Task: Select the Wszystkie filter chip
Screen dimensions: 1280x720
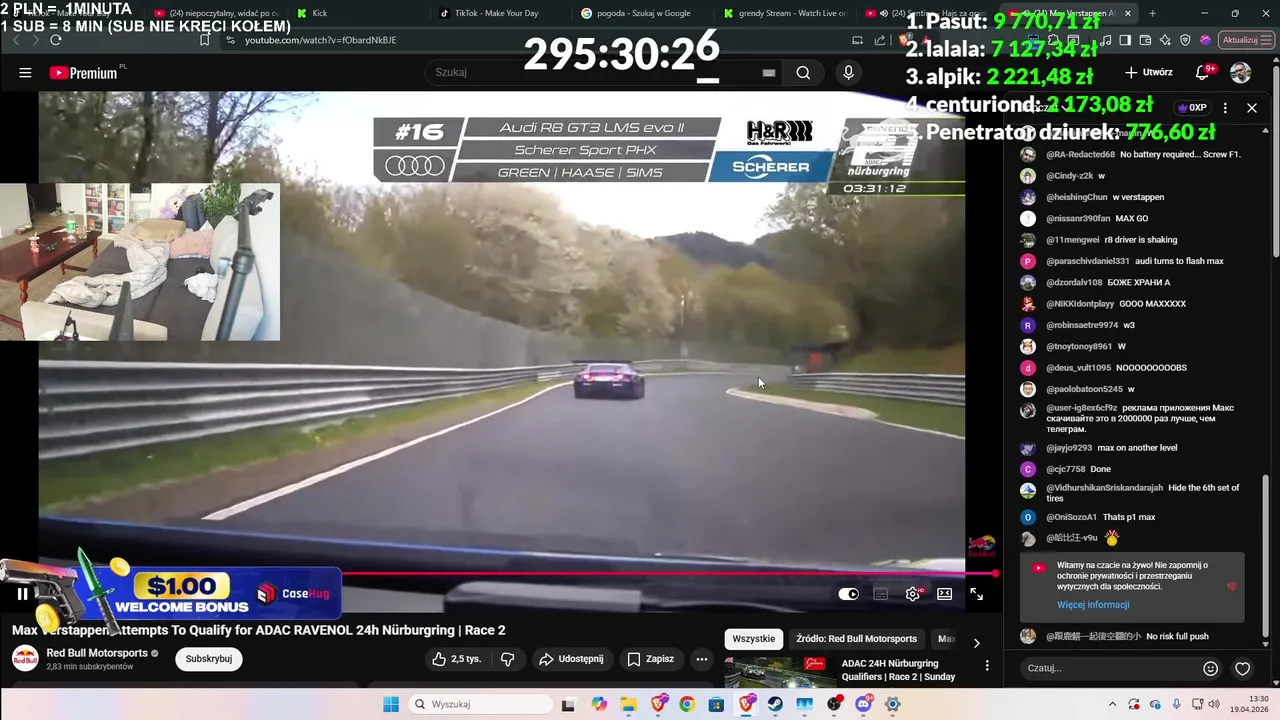Action: [754, 639]
